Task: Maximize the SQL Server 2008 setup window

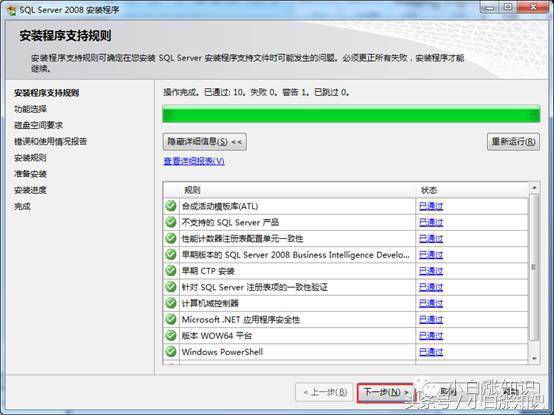Action: coord(507,7)
